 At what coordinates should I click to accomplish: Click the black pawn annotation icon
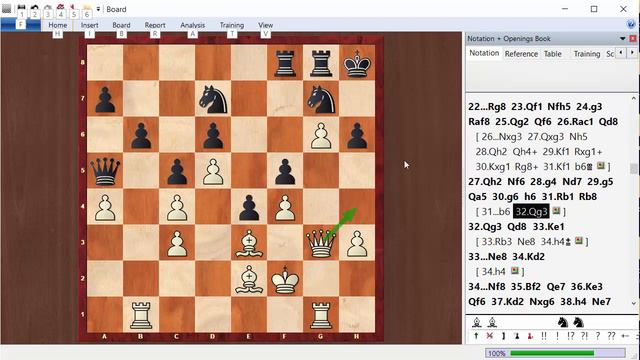(x=517, y=336)
